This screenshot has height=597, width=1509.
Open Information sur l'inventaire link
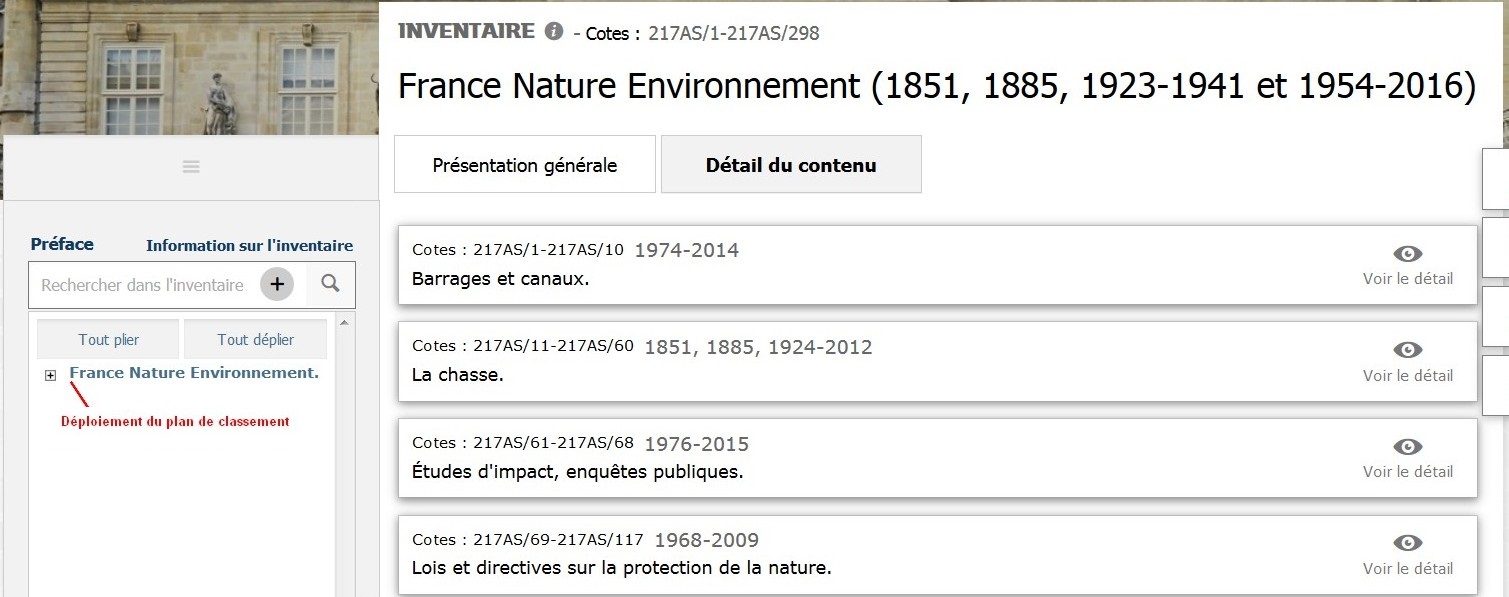[249, 245]
